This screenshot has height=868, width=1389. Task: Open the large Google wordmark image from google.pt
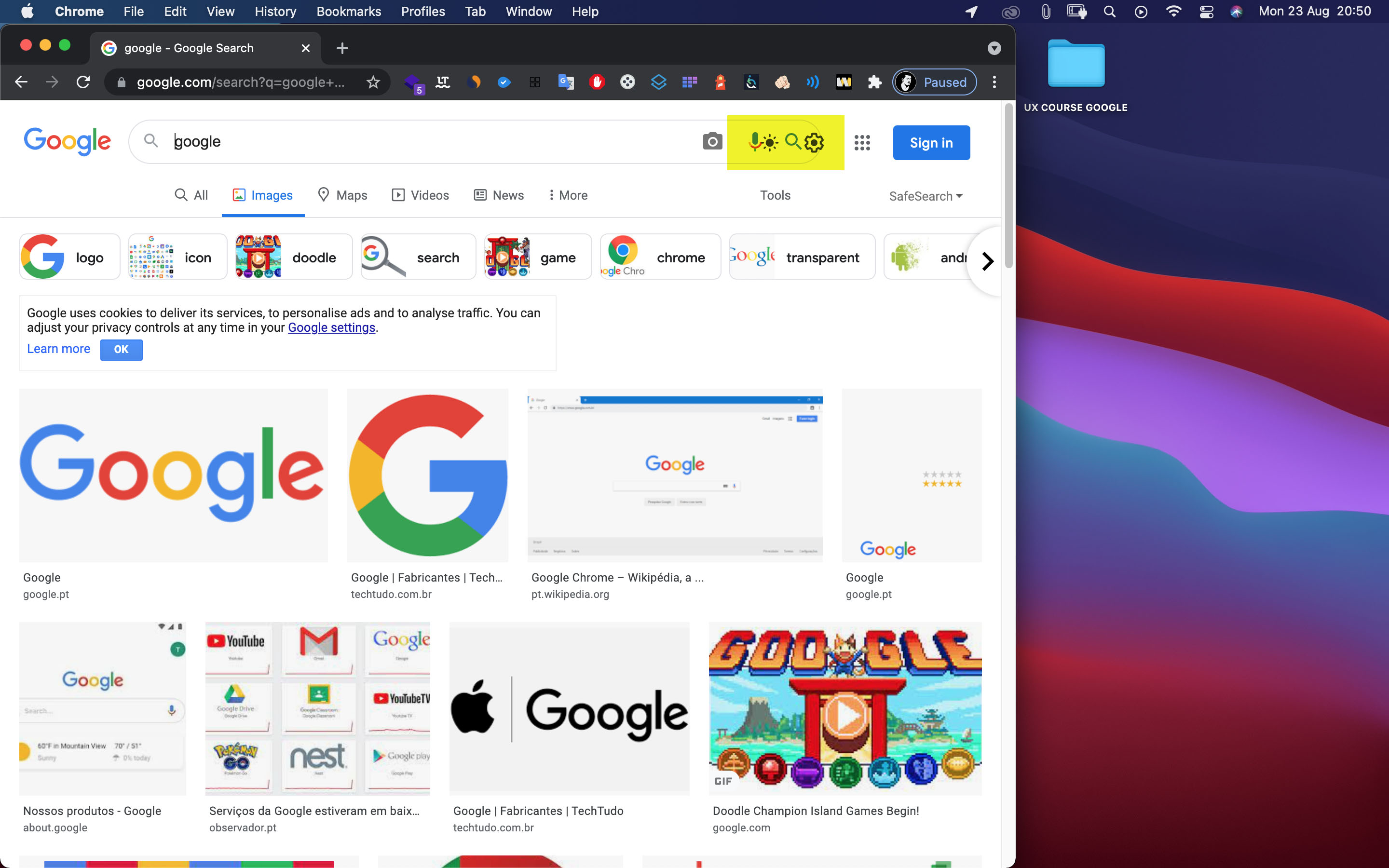pyautogui.click(x=173, y=475)
